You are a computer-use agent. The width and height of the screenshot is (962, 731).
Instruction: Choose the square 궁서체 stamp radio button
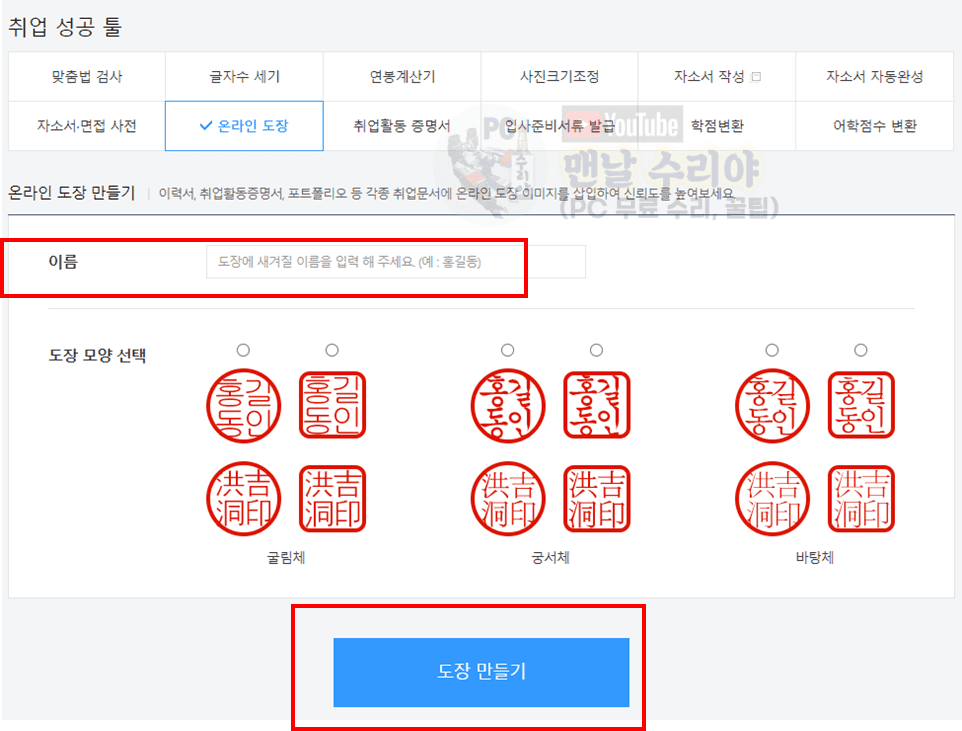(x=597, y=350)
